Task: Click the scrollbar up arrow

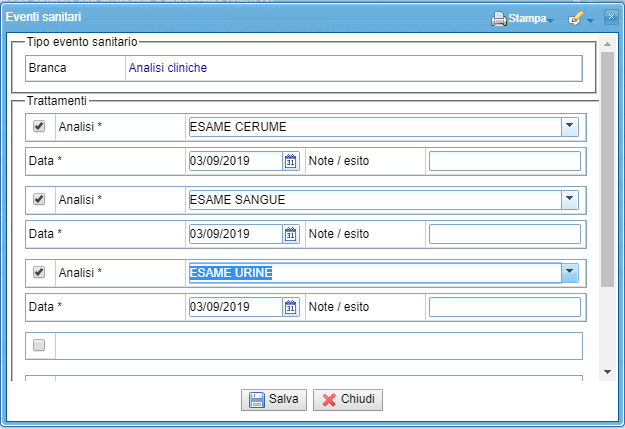Action: (x=607, y=44)
